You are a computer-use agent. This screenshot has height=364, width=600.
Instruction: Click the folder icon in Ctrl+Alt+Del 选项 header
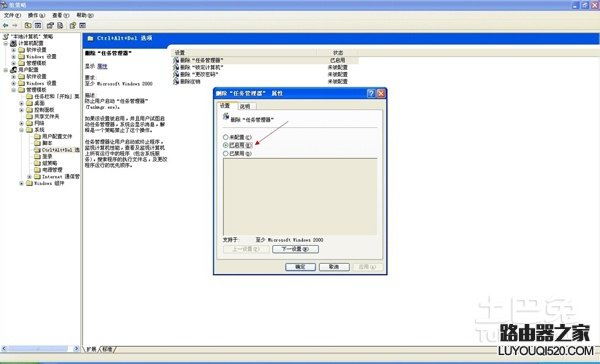(x=90, y=38)
